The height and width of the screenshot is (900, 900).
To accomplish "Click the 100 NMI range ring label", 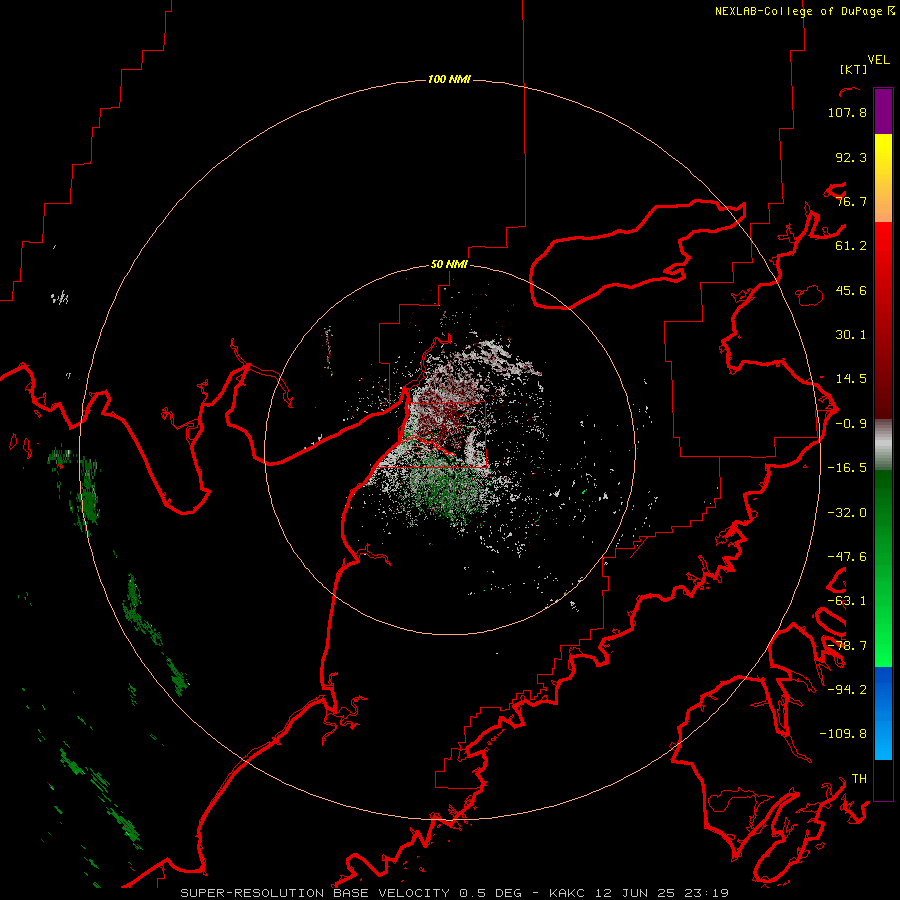I will 449,79.
